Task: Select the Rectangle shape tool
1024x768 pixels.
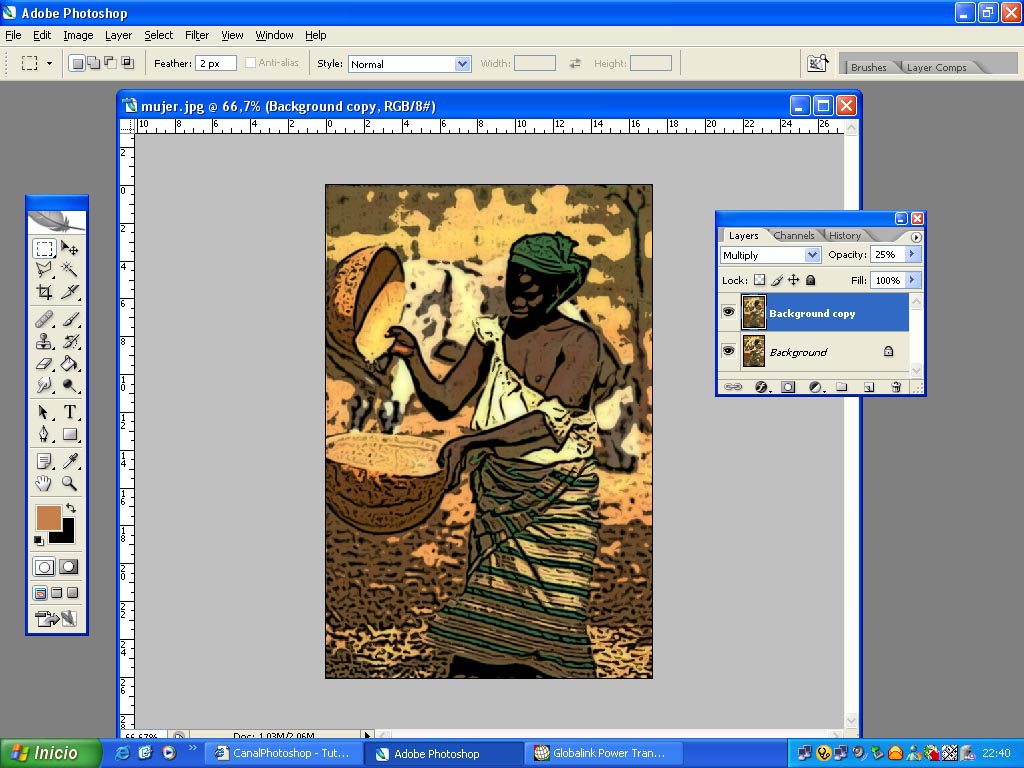Action: 69,434
